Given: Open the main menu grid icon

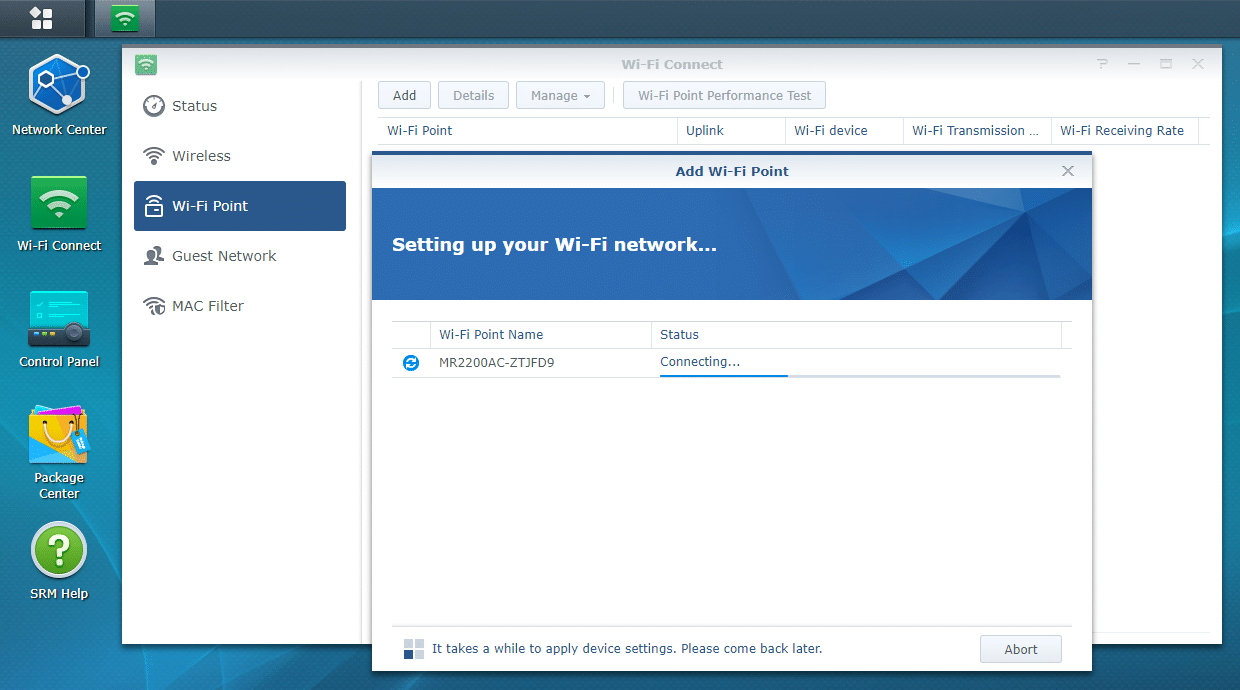Looking at the screenshot, I should tap(41, 18).
